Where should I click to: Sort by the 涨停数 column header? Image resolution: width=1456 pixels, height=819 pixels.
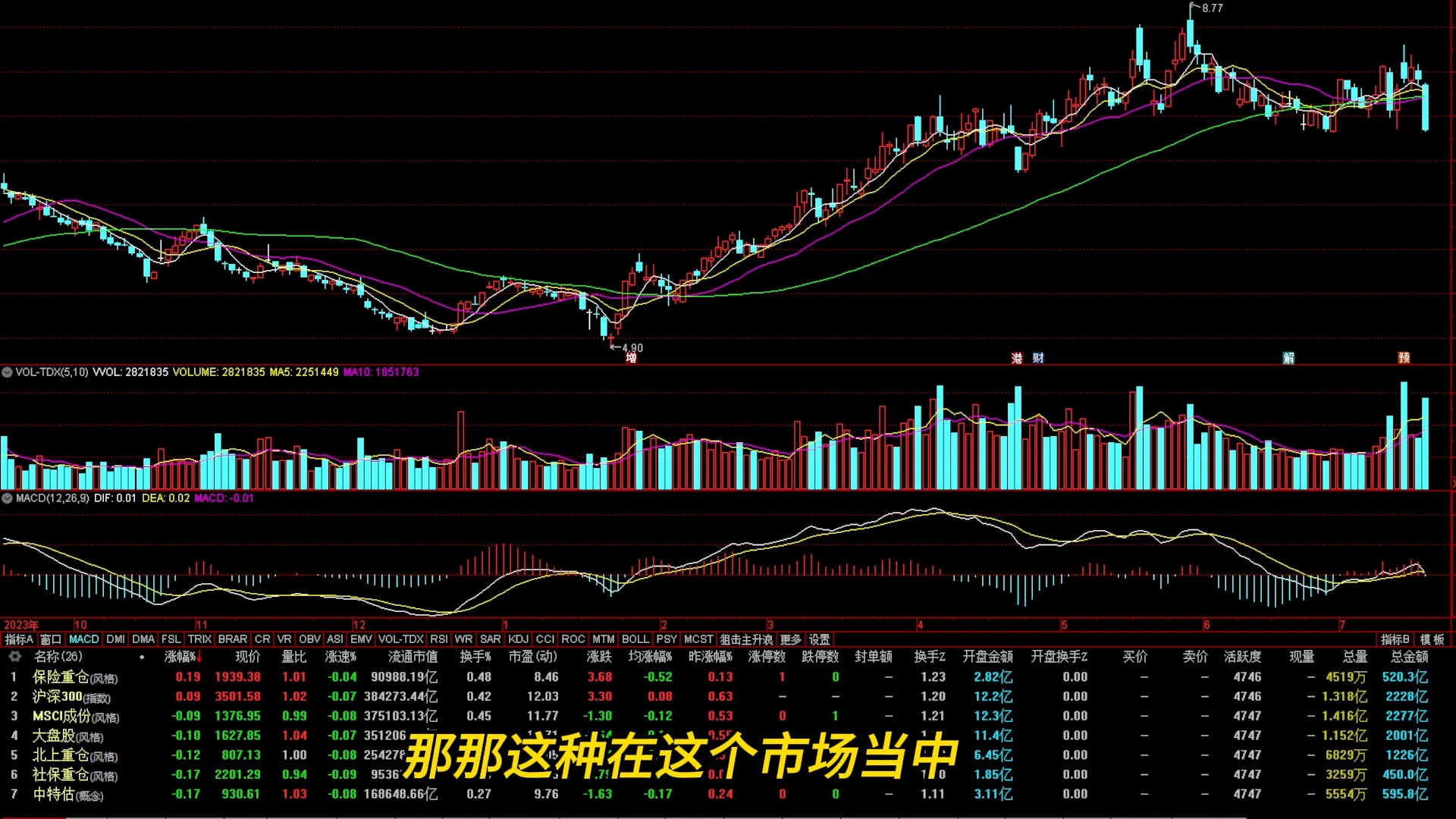(x=767, y=657)
